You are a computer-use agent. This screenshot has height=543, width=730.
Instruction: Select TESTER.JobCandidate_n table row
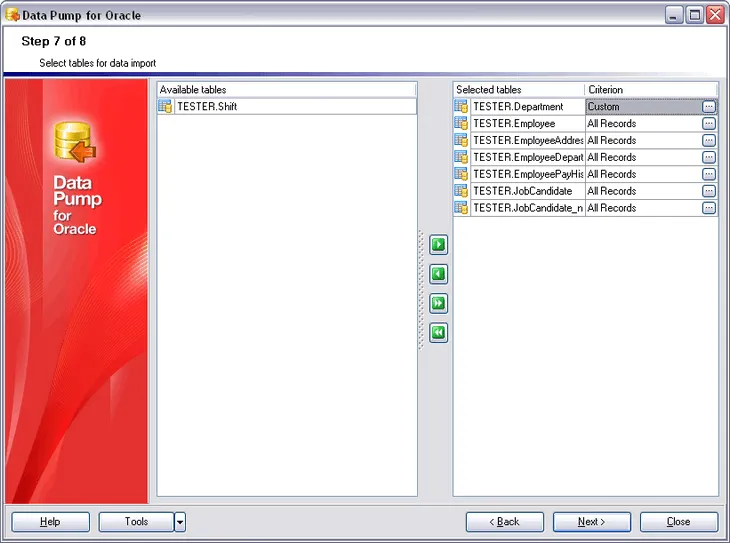pos(527,208)
